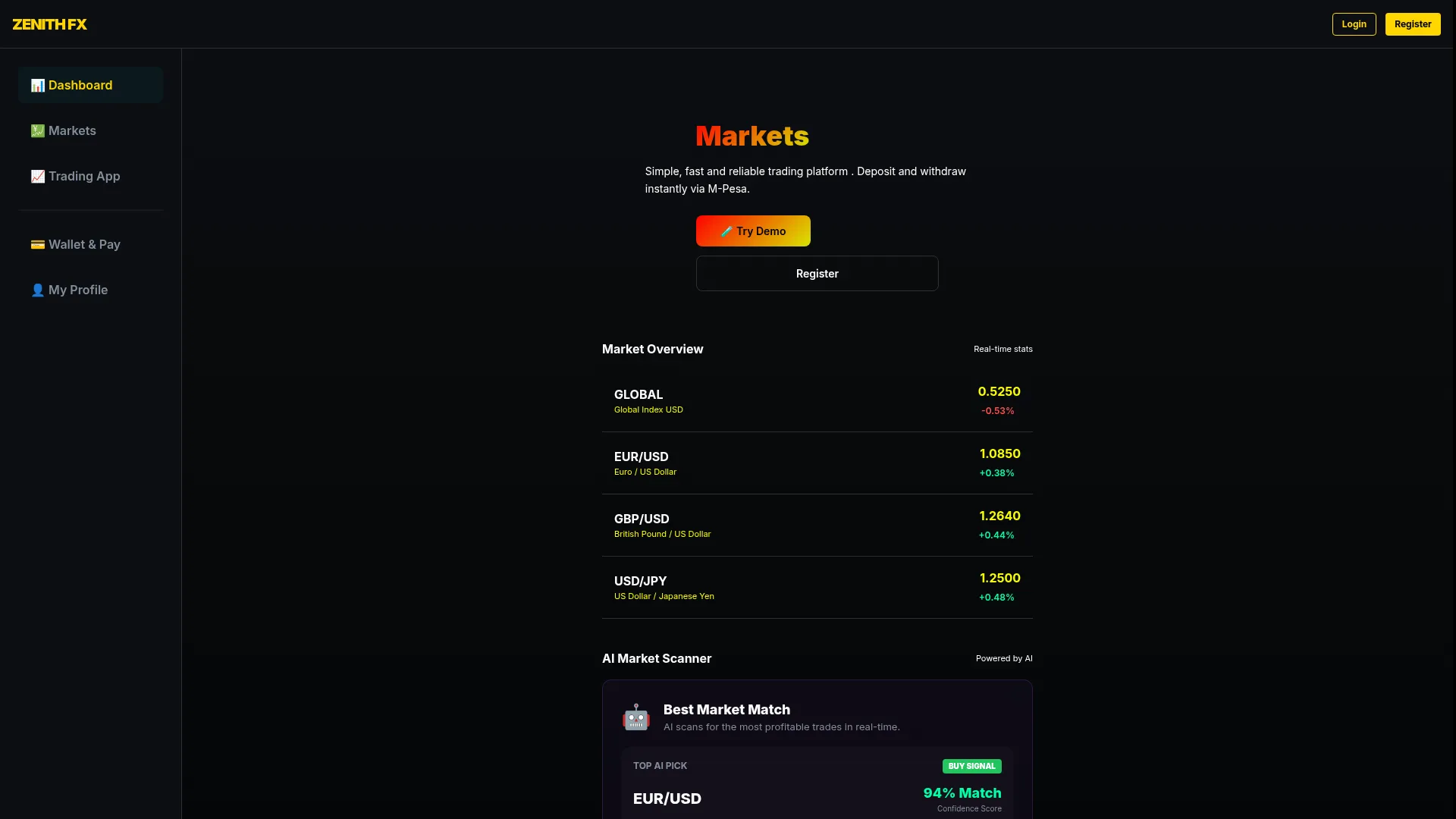Click the -0.53% change value
The width and height of the screenshot is (1456, 819).
pyautogui.click(x=997, y=411)
